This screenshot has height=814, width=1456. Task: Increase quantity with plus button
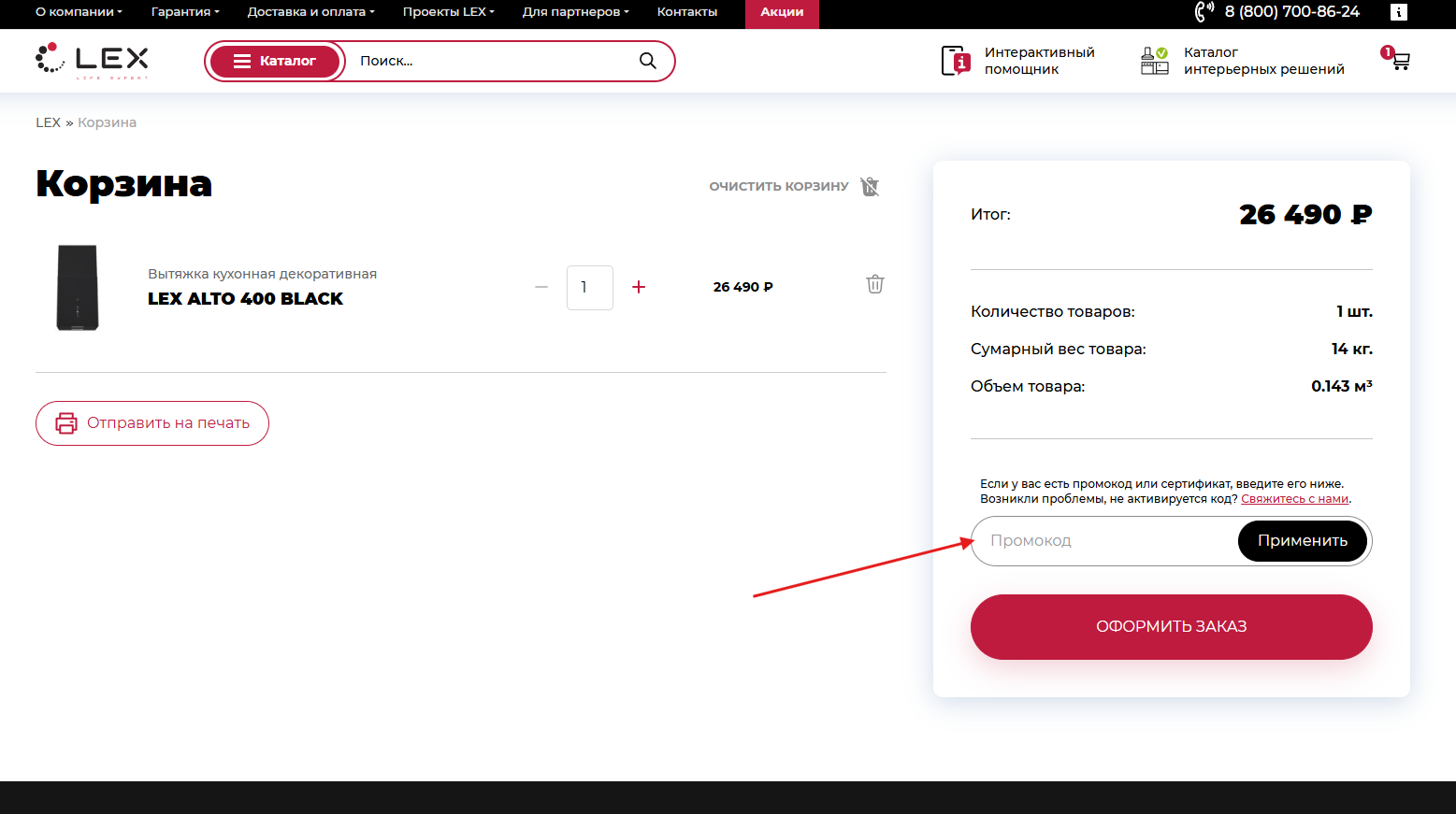tap(639, 287)
